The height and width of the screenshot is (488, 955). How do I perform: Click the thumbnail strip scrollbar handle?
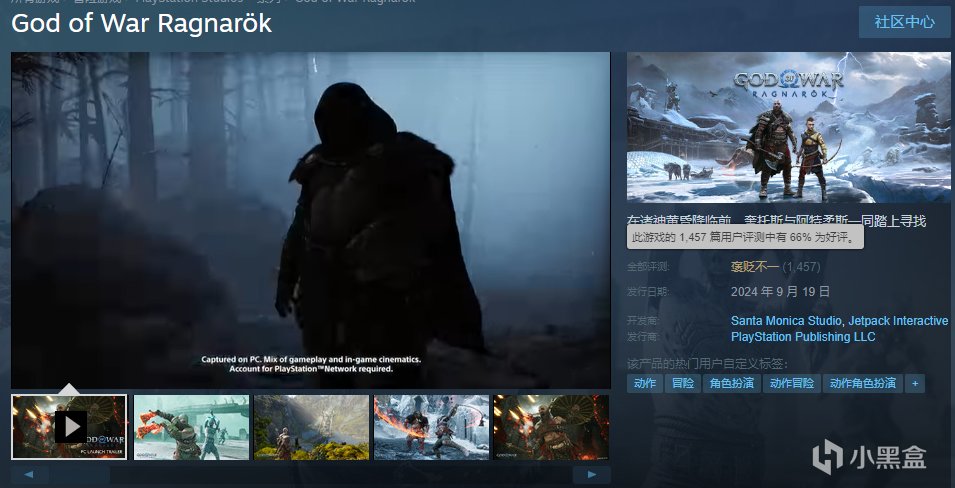pos(80,475)
